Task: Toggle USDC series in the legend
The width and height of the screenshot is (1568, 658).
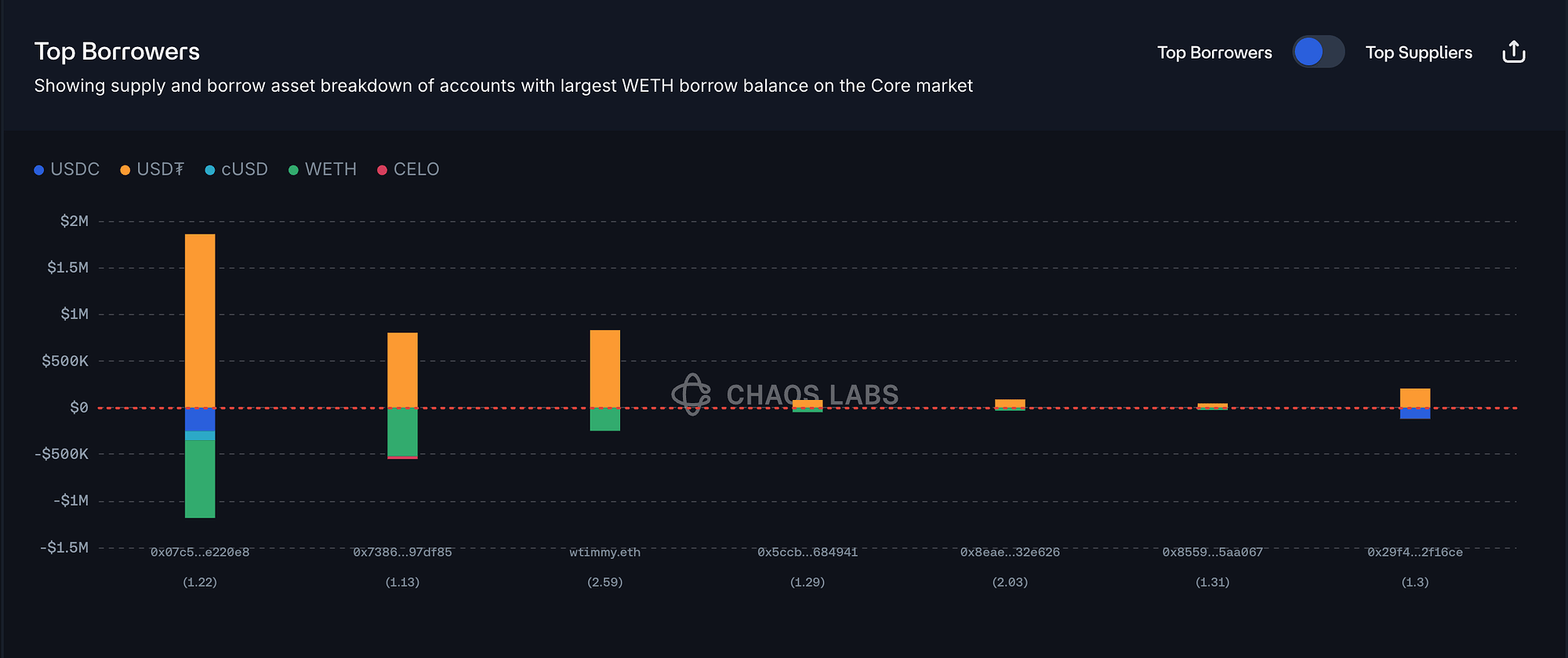Action: coord(67,169)
